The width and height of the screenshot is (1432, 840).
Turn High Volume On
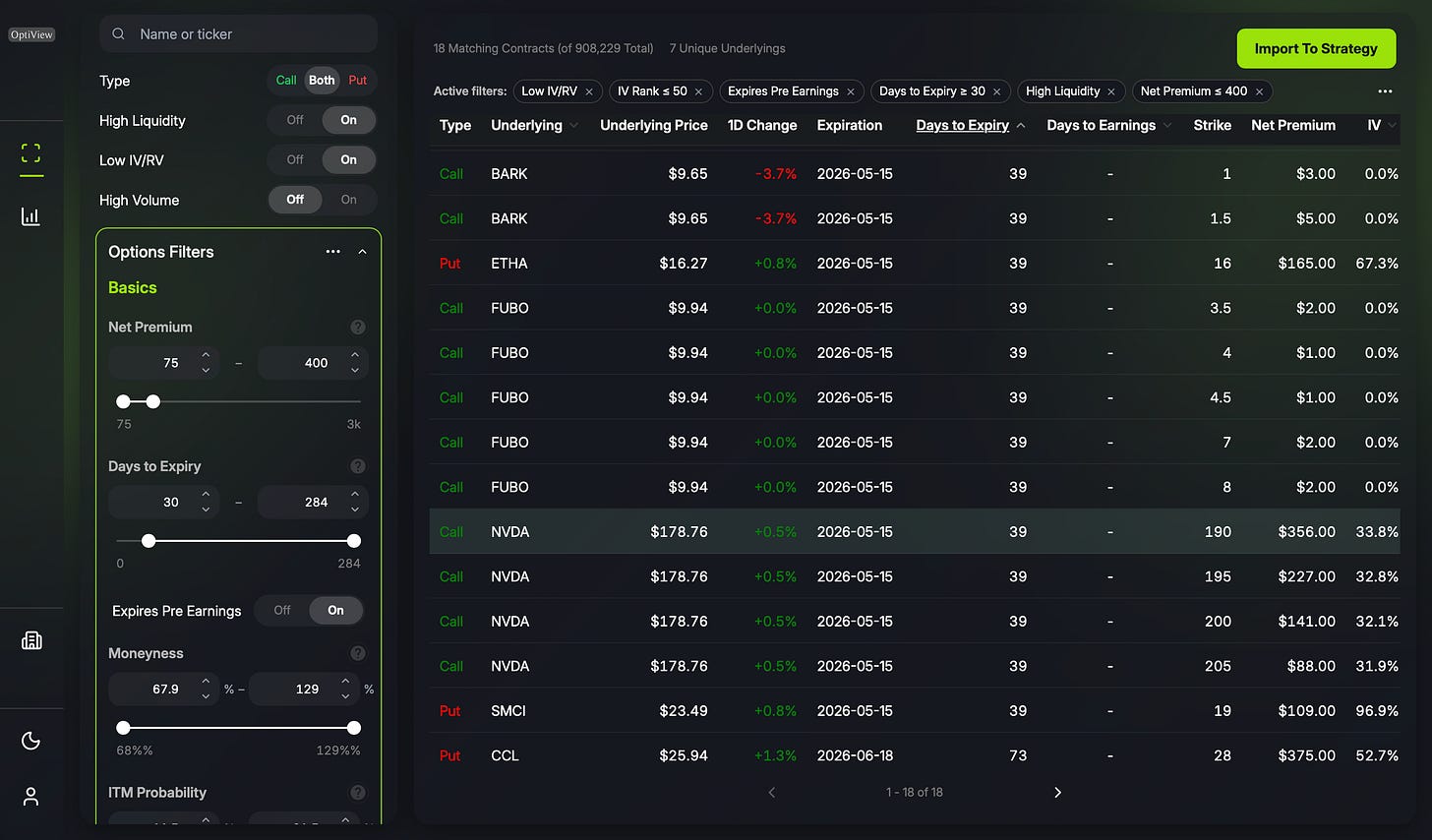coord(349,200)
